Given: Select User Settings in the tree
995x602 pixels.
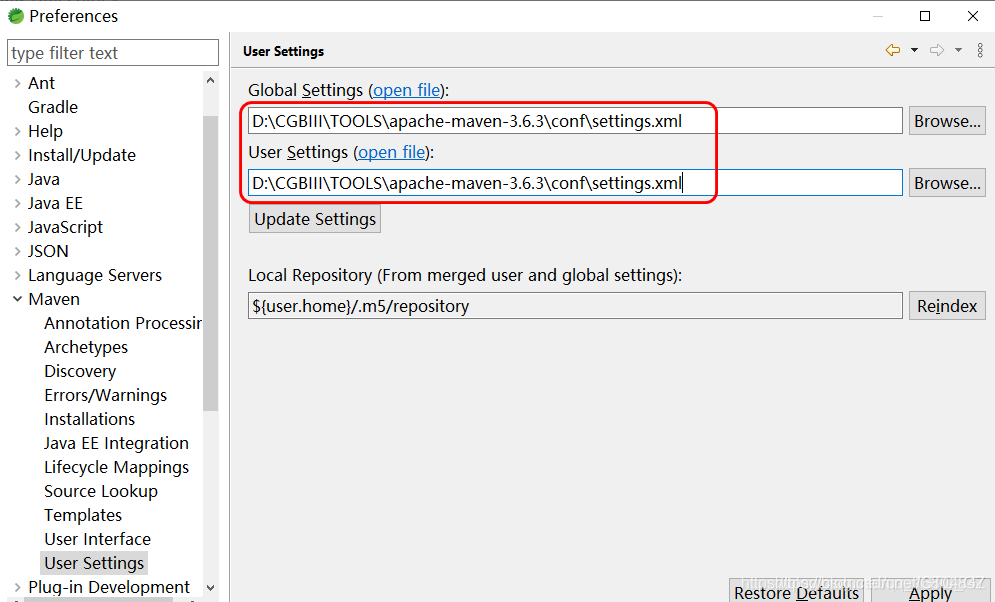Looking at the screenshot, I should click(x=94, y=563).
